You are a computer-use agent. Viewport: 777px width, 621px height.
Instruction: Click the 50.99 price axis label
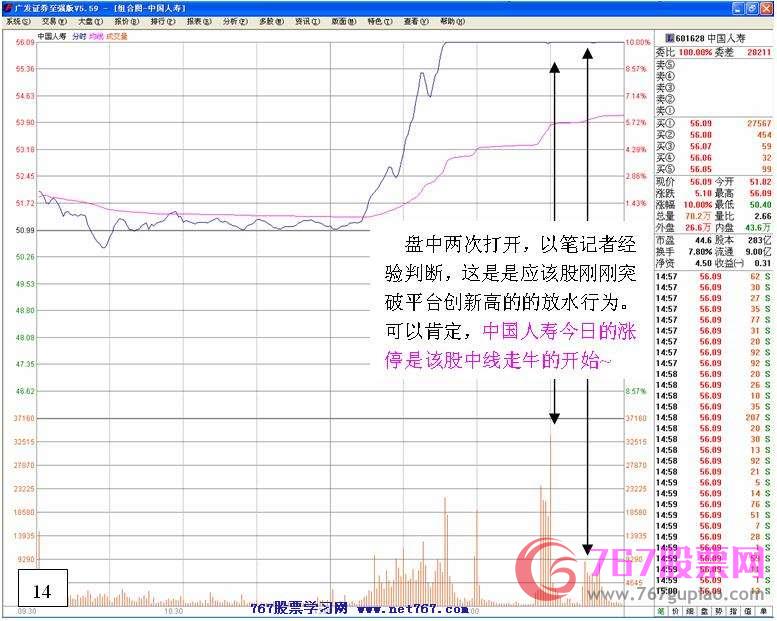pyautogui.click(x=25, y=230)
